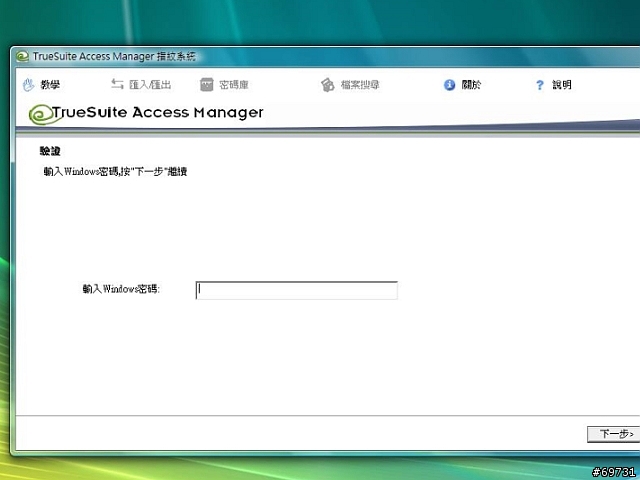
Task: Open the 密碼庫 password bank icon
Action: click(207, 84)
